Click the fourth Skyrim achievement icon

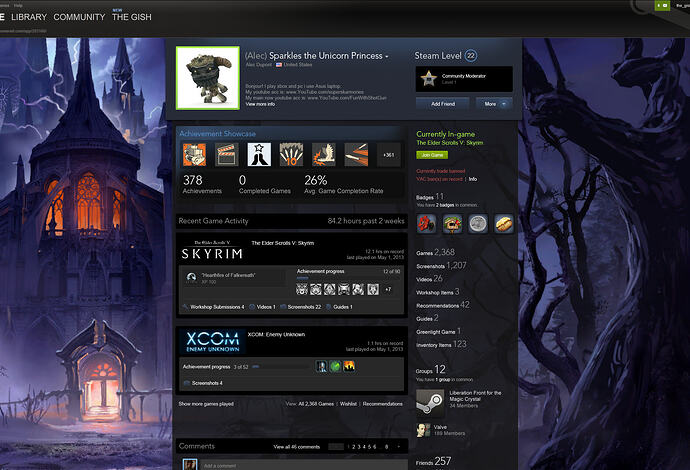[344, 289]
